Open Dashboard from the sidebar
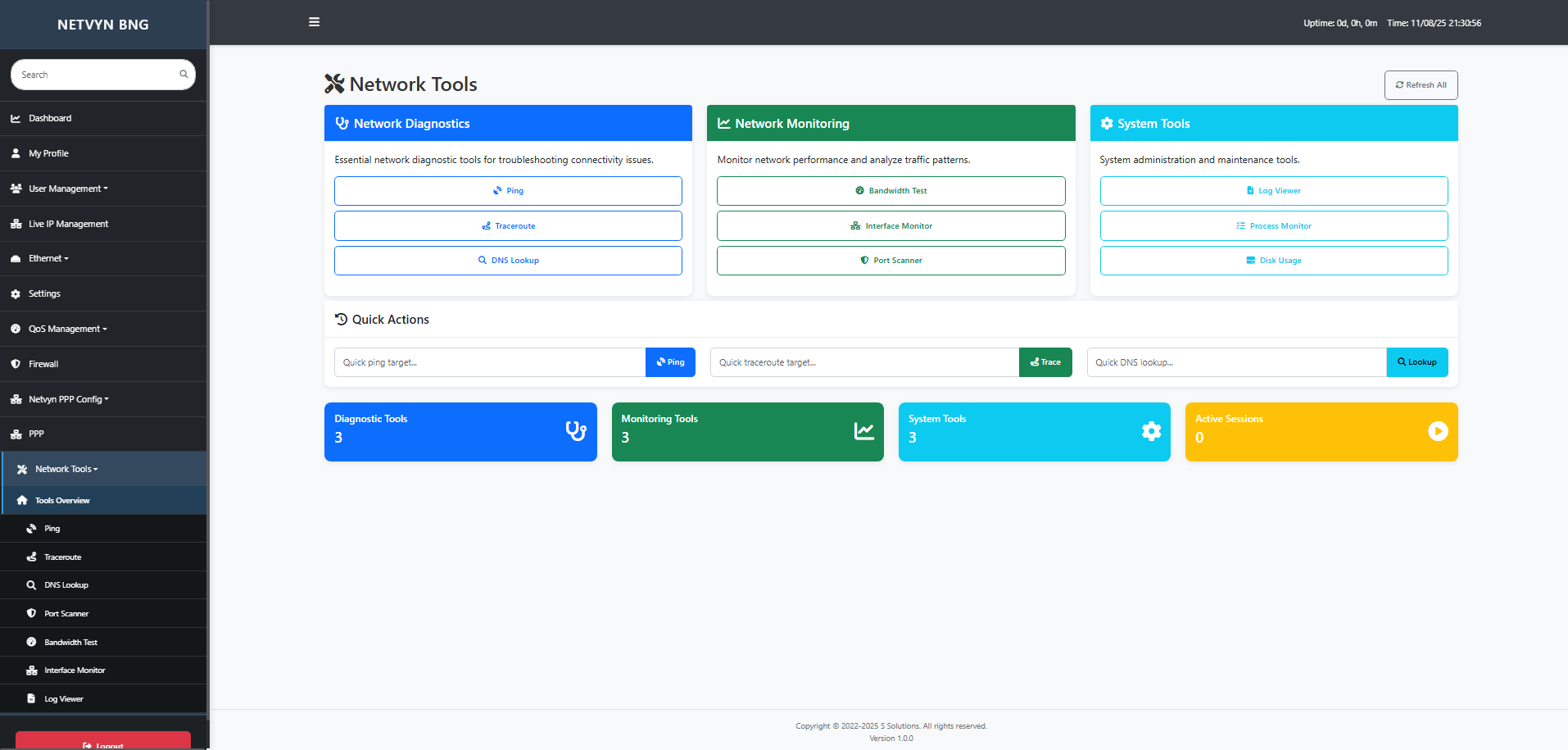The image size is (1568, 750). point(50,118)
